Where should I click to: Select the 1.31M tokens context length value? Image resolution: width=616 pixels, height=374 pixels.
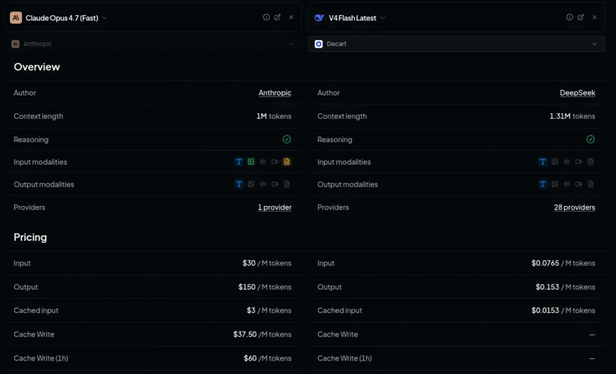tap(572, 116)
